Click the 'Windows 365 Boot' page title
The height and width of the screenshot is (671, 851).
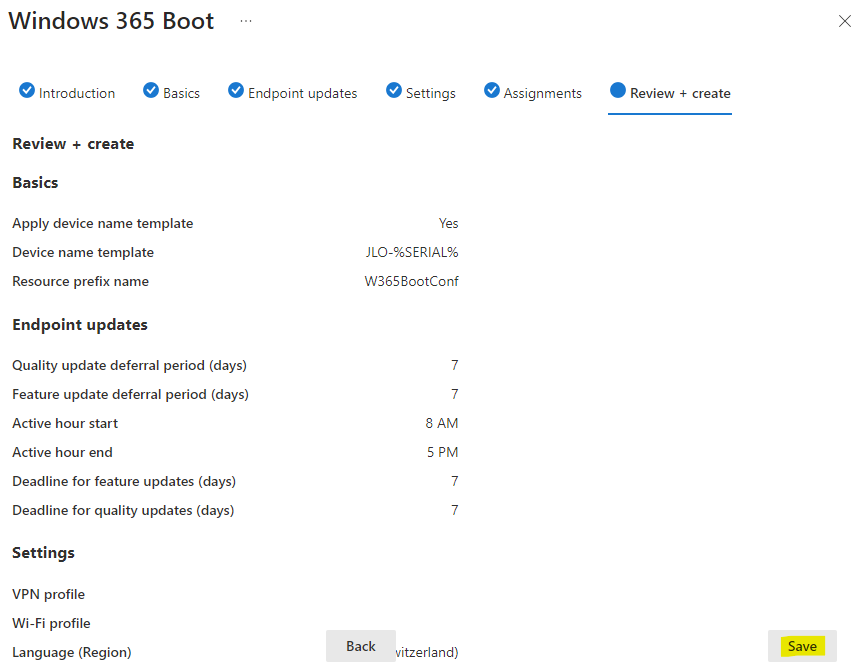point(111,21)
